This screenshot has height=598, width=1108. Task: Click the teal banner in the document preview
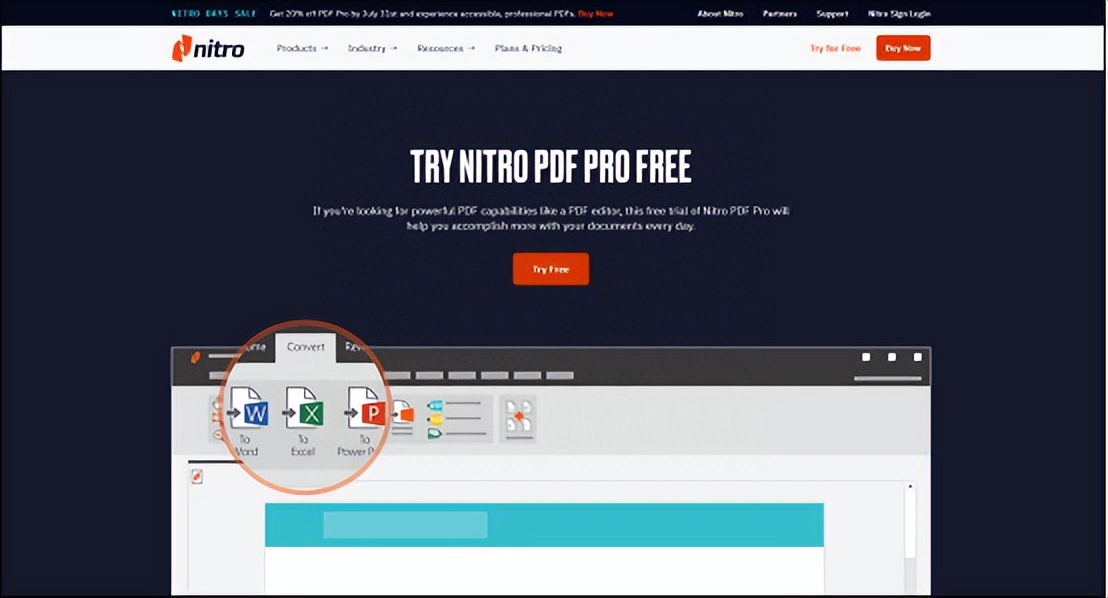click(x=544, y=524)
